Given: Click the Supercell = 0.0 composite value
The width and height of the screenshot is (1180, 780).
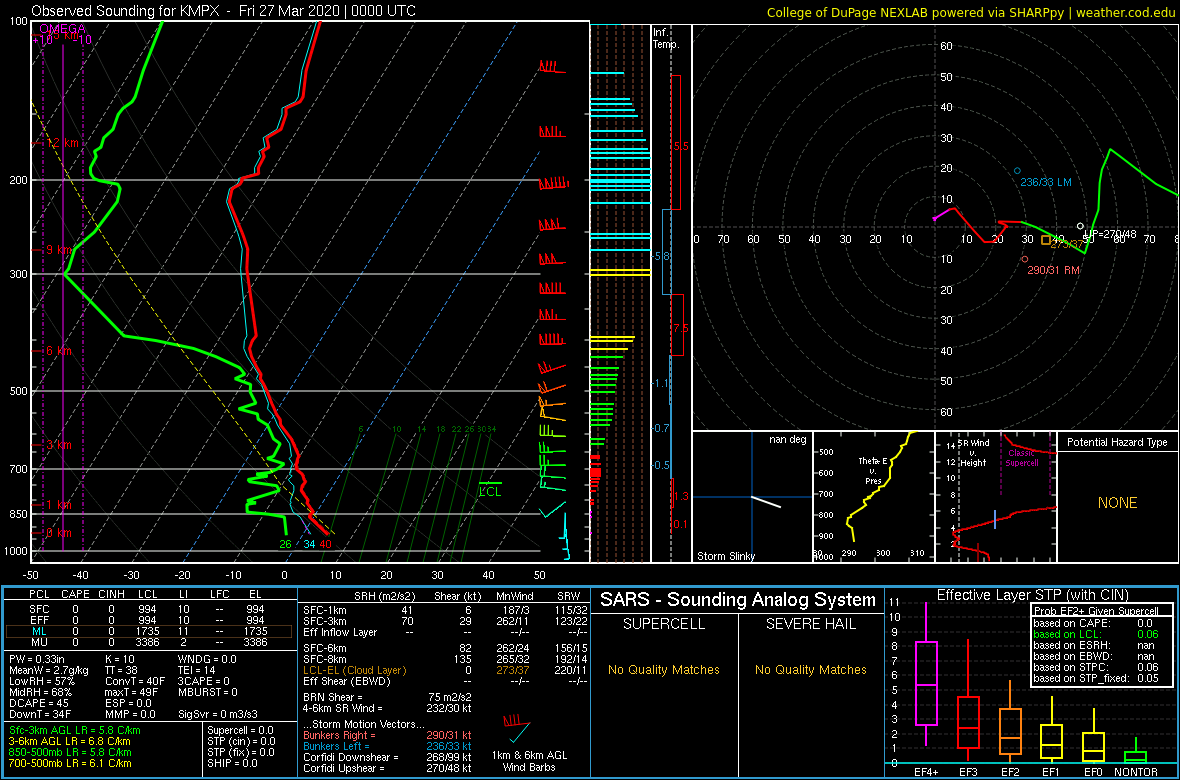Looking at the screenshot, I should [x=242, y=730].
